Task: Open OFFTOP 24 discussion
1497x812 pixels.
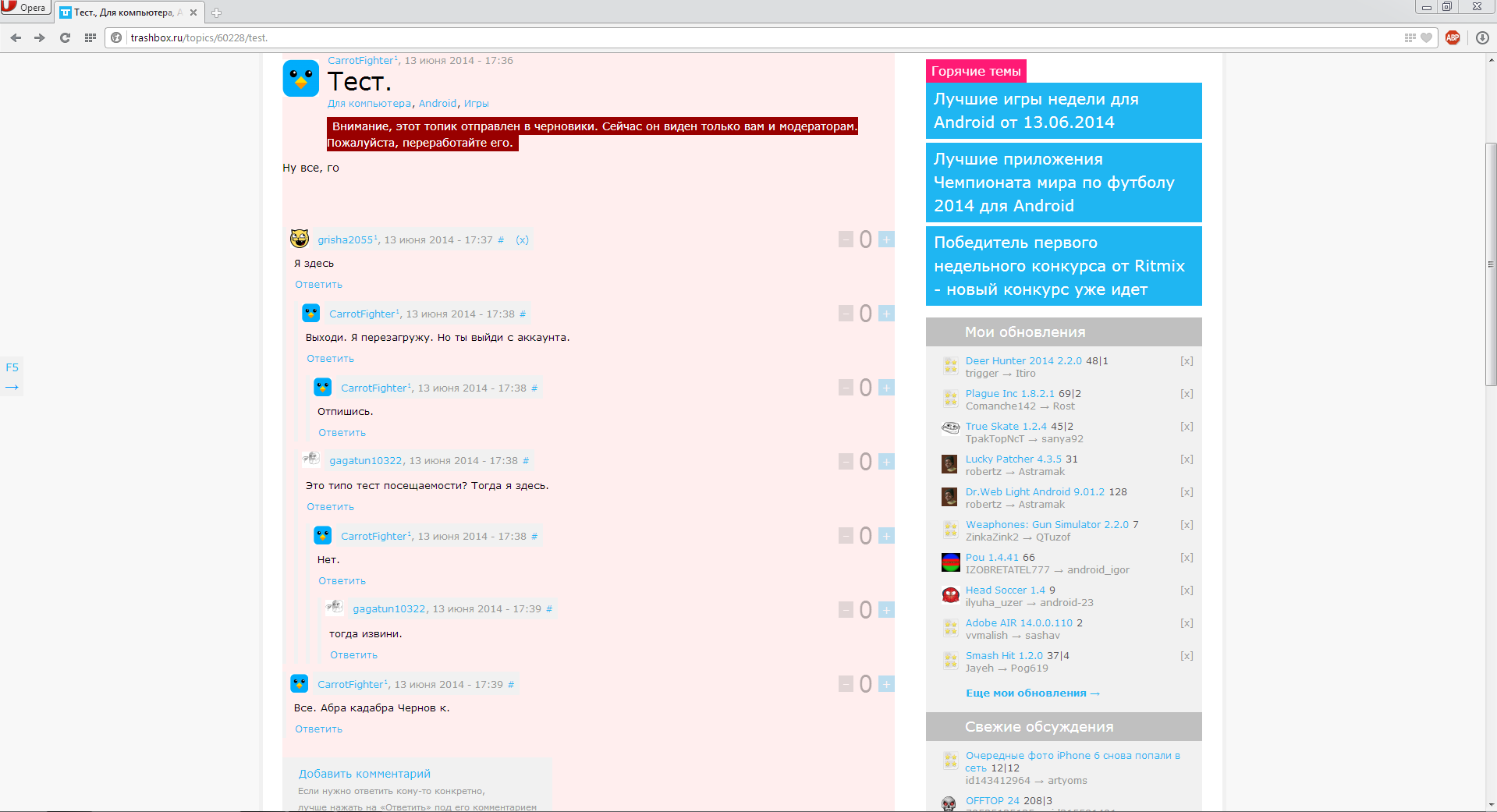Action: tap(992, 800)
